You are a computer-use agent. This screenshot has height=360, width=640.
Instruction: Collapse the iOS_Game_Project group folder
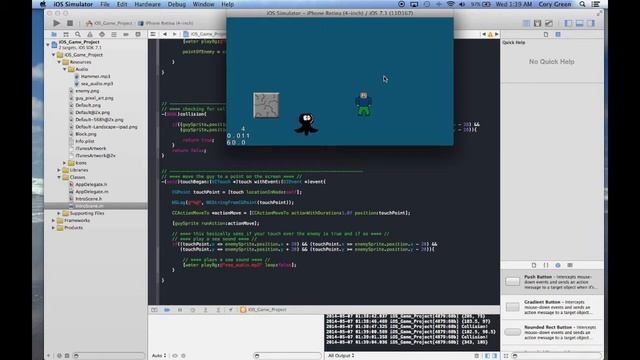coord(53,55)
